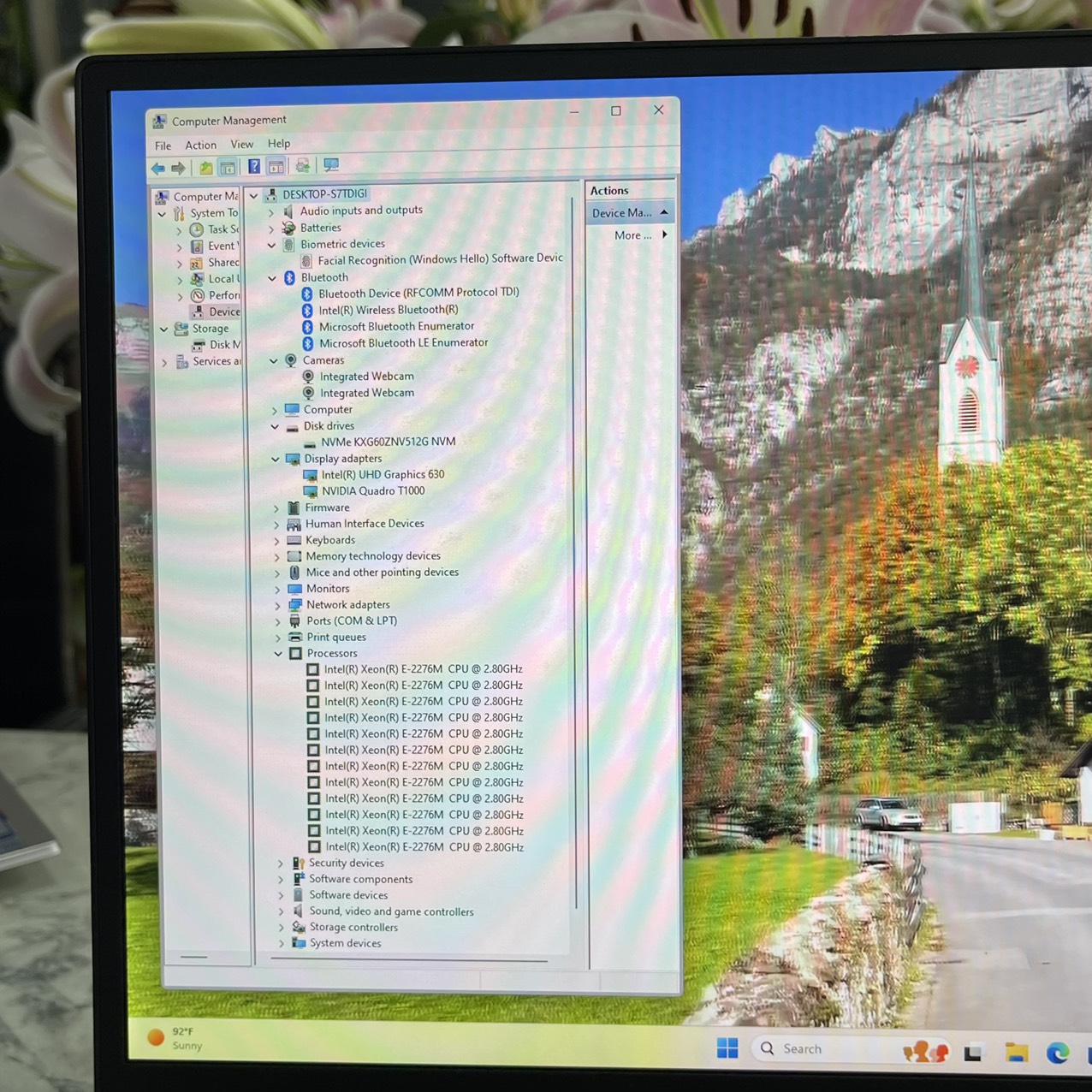Open Help via the blue question-mark icon
Image resolution: width=1092 pixels, height=1092 pixels.
[254, 167]
